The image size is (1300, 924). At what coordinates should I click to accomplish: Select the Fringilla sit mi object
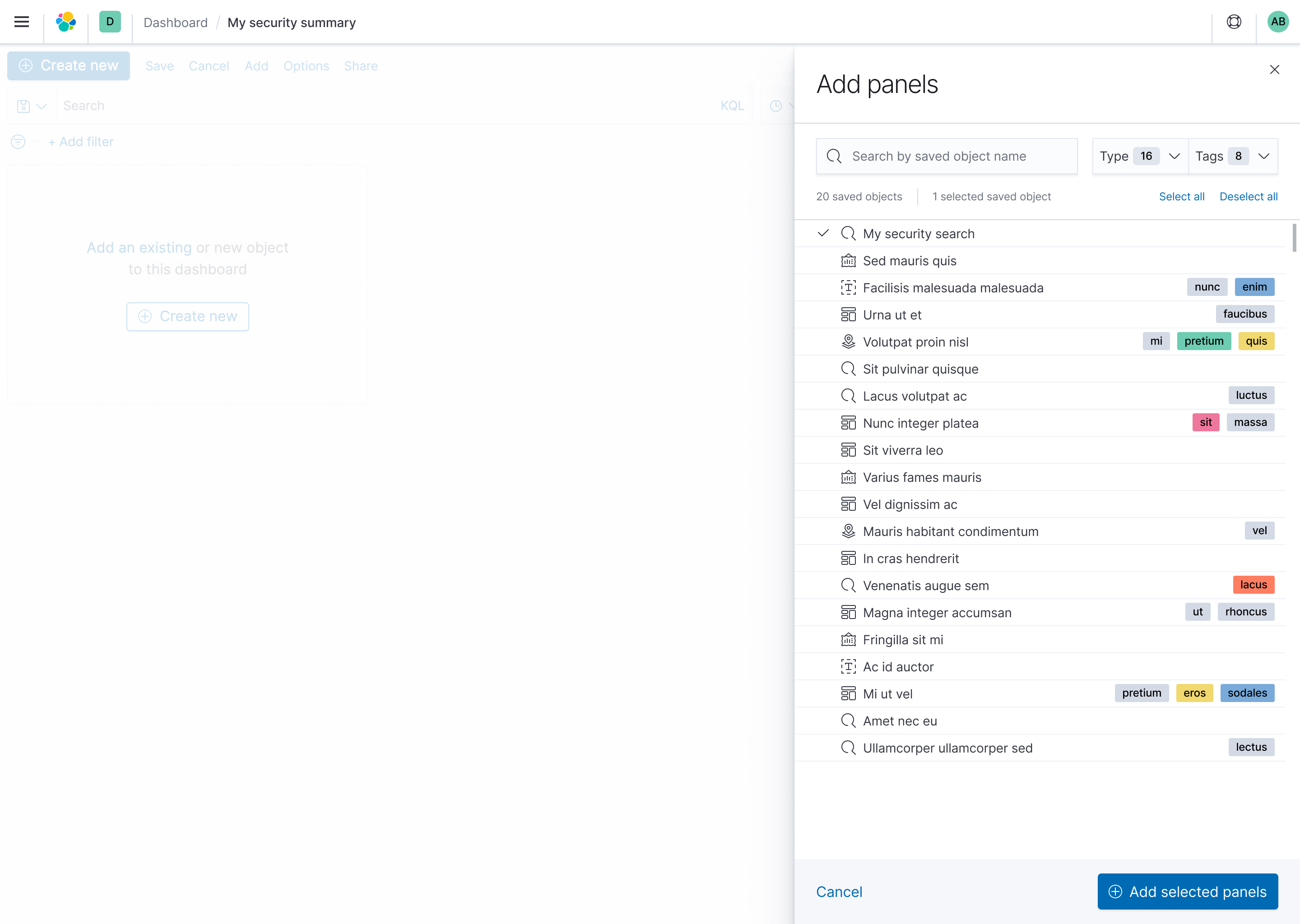[903, 640]
